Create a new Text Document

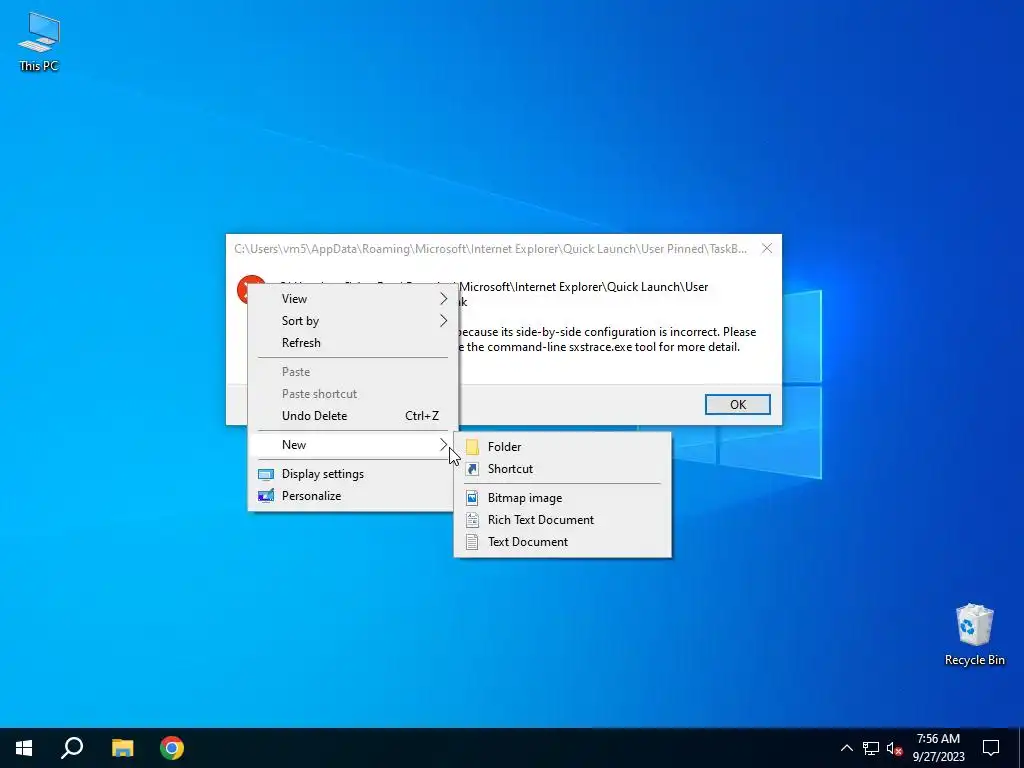coord(562,542)
